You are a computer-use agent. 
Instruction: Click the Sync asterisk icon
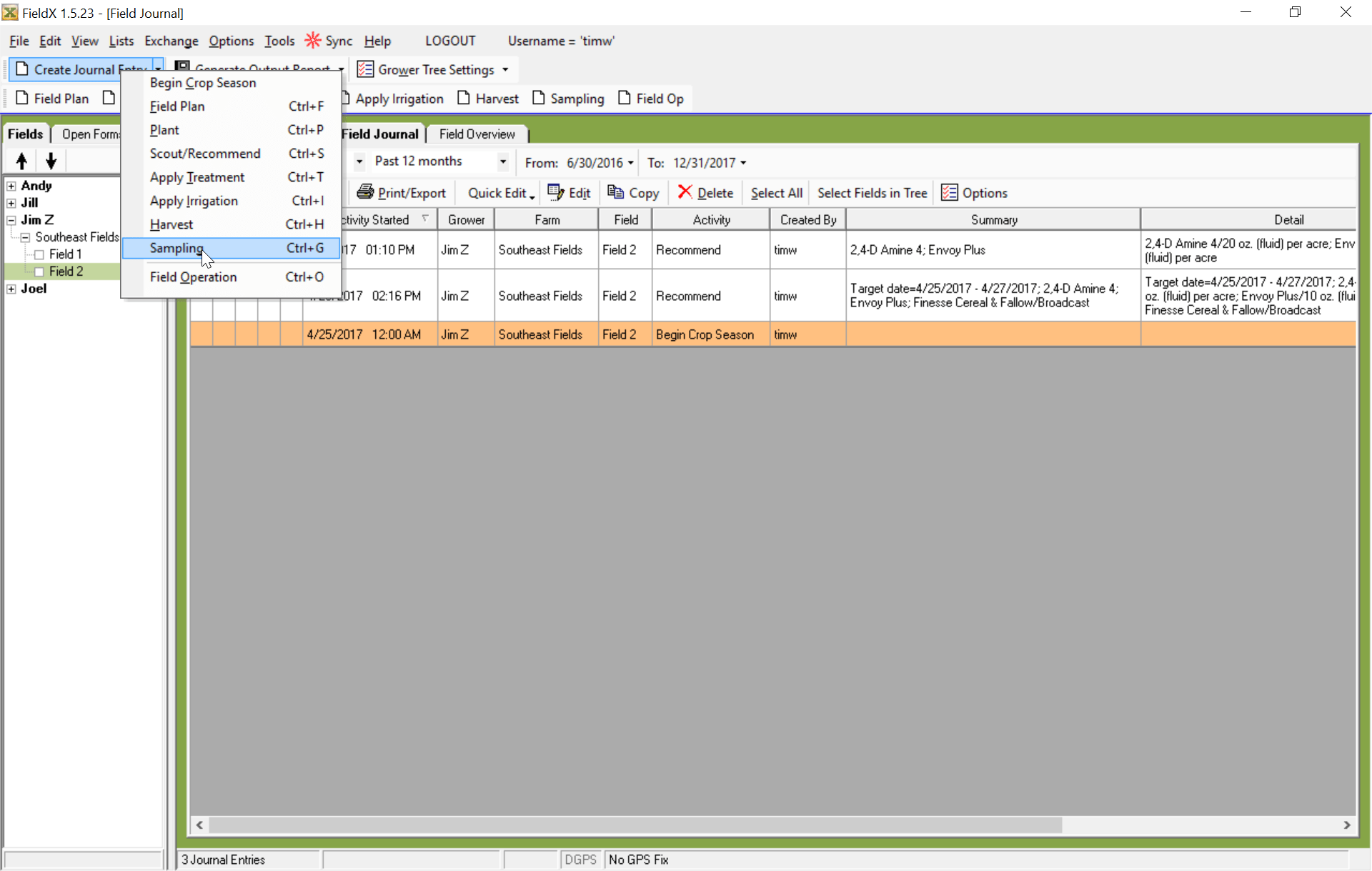click(312, 41)
